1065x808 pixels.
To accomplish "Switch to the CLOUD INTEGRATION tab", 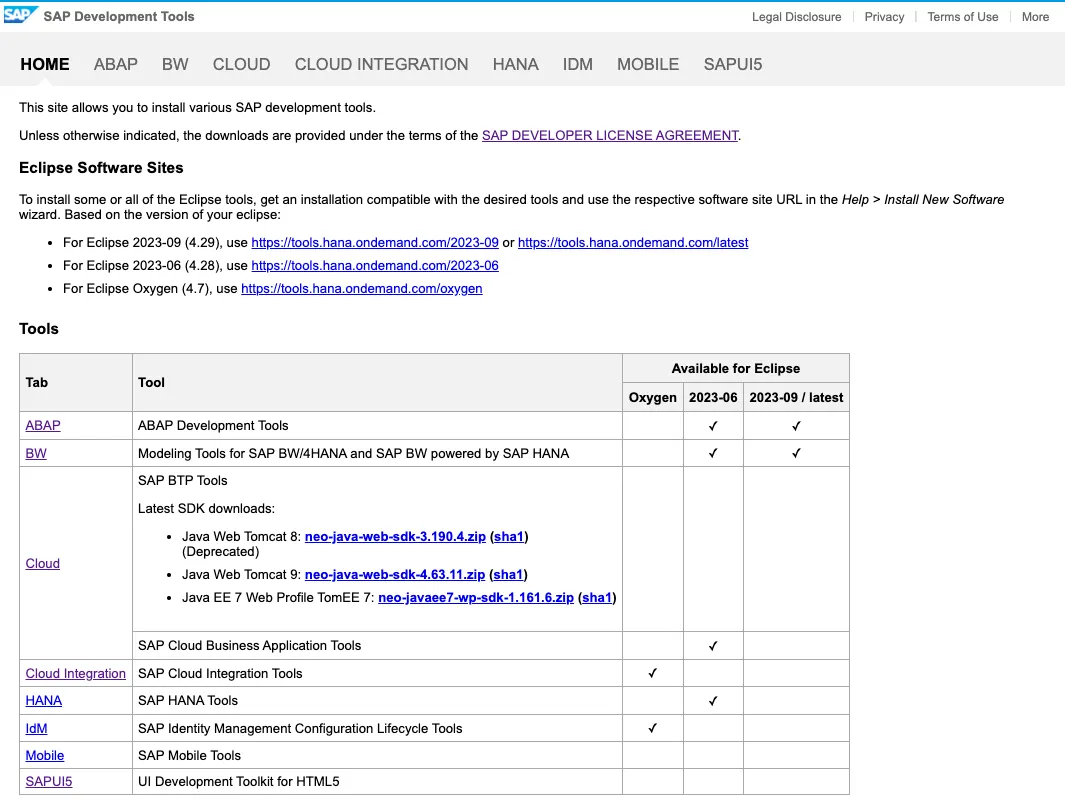I will pos(381,64).
